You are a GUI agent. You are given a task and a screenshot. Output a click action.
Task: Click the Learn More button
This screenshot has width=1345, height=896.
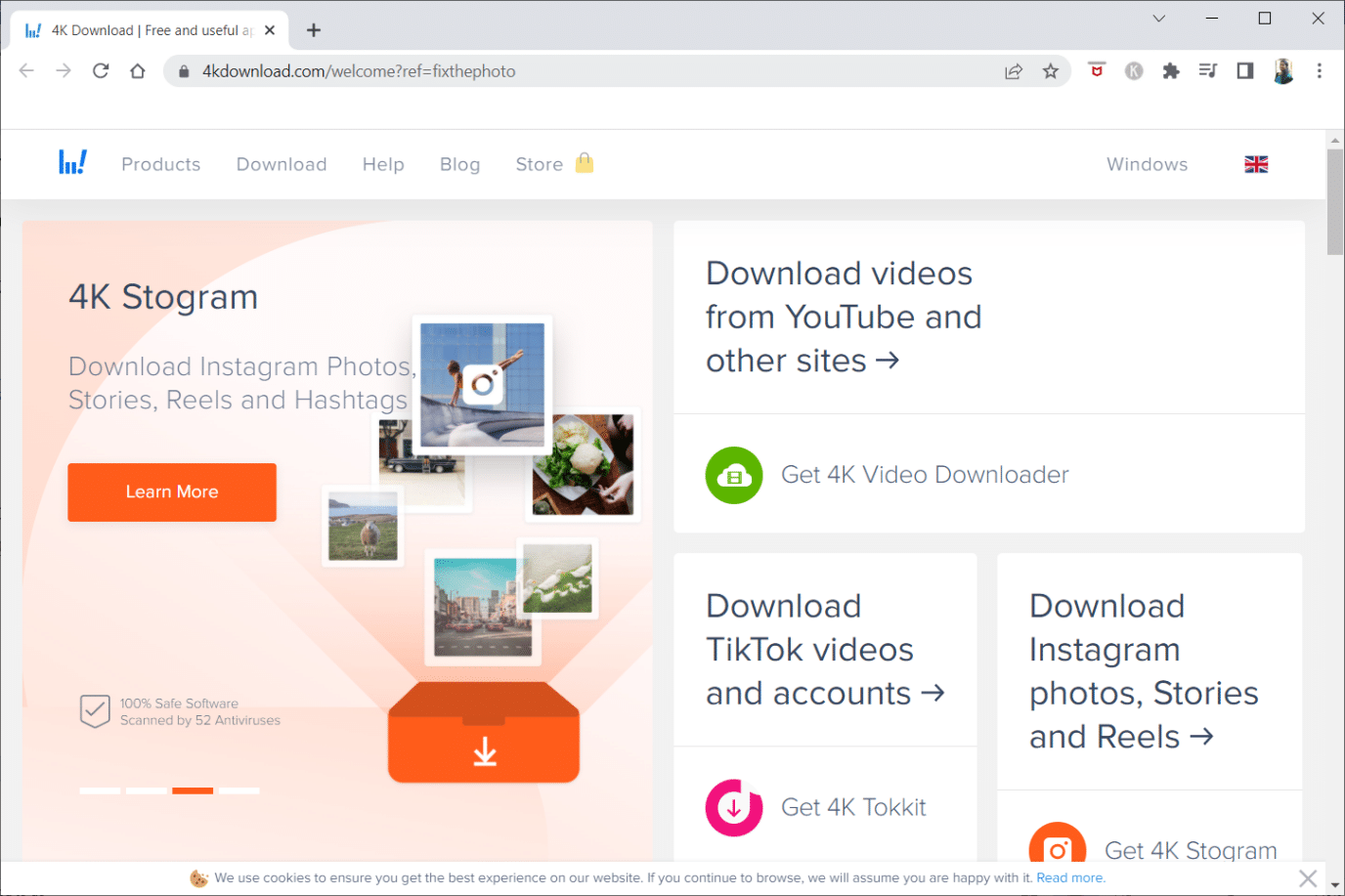tap(172, 492)
